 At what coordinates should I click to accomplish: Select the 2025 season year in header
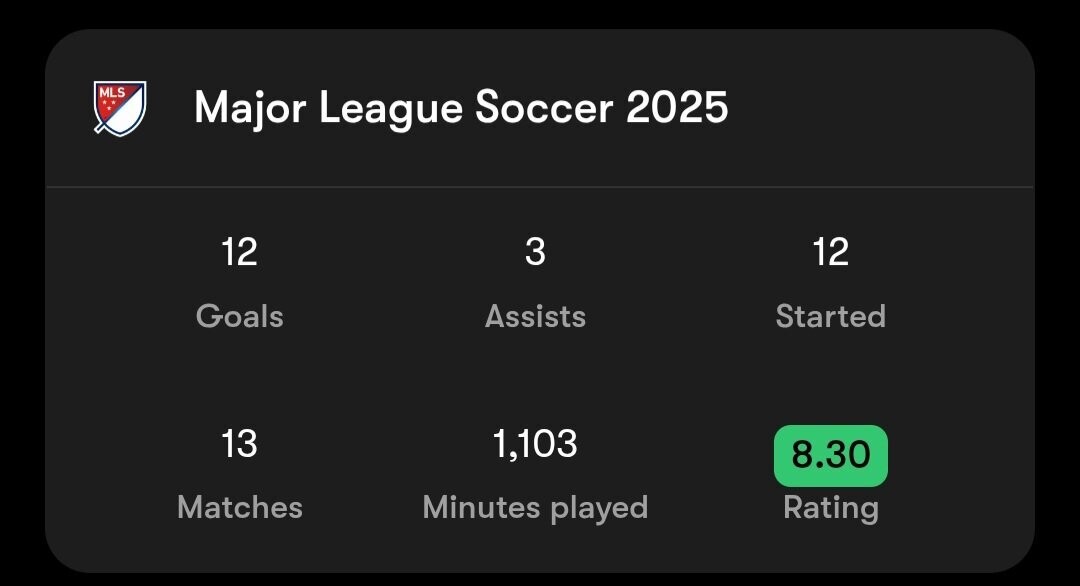pos(678,108)
